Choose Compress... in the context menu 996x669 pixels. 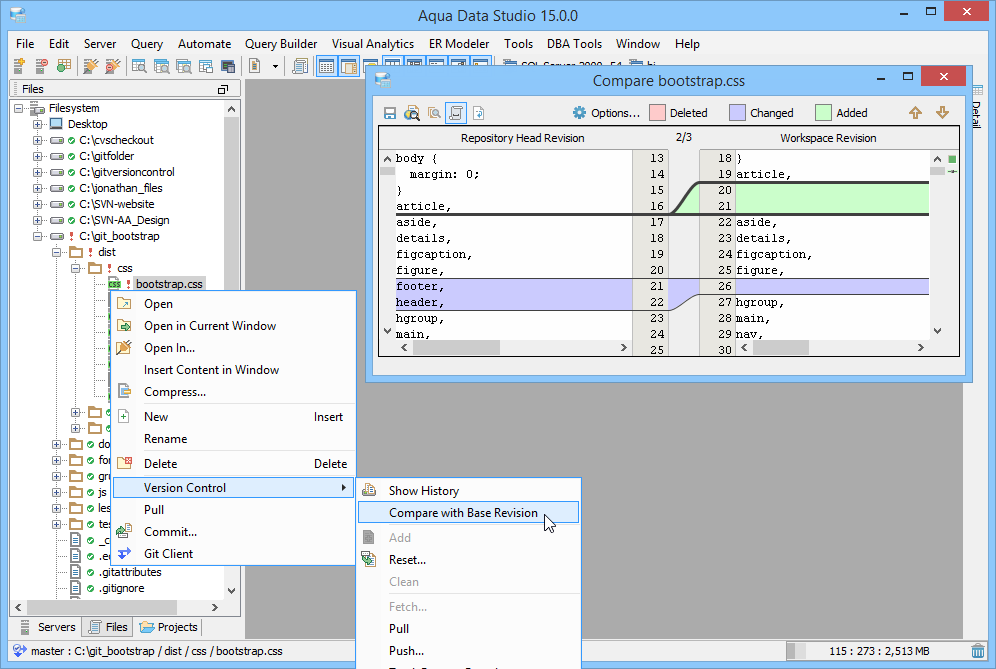pyautogui.click(x=233, y=392)
